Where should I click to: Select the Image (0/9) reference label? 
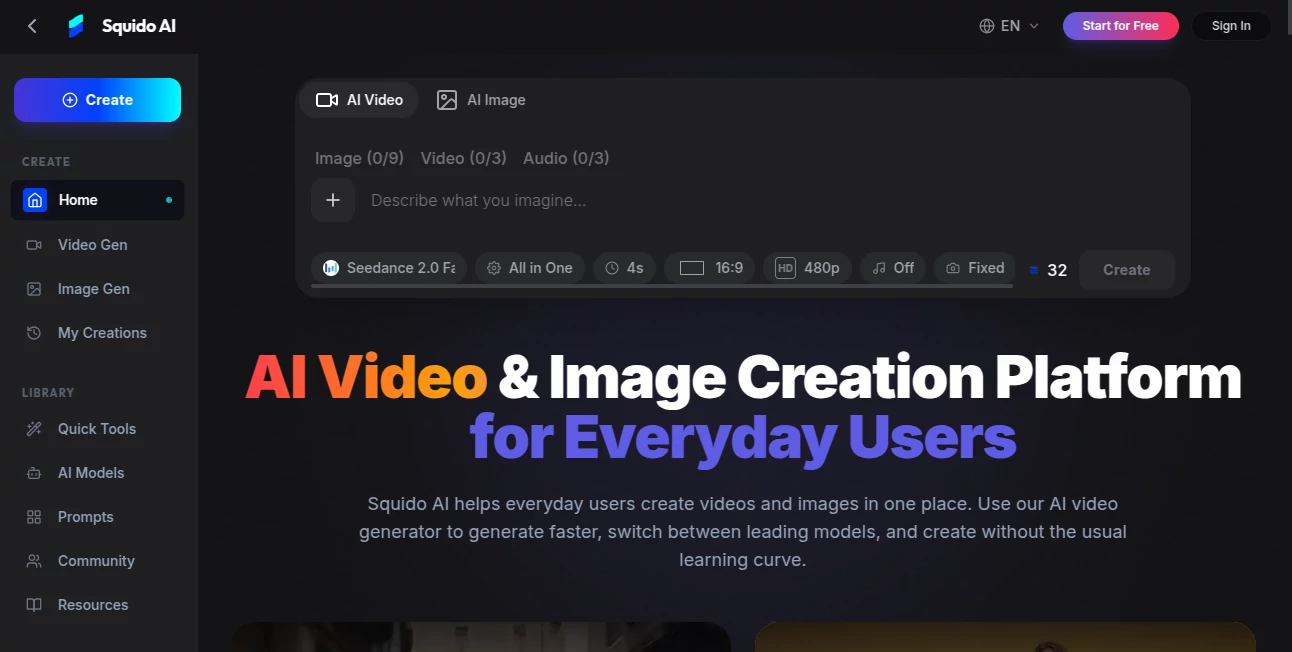click(x=359, y=158)
